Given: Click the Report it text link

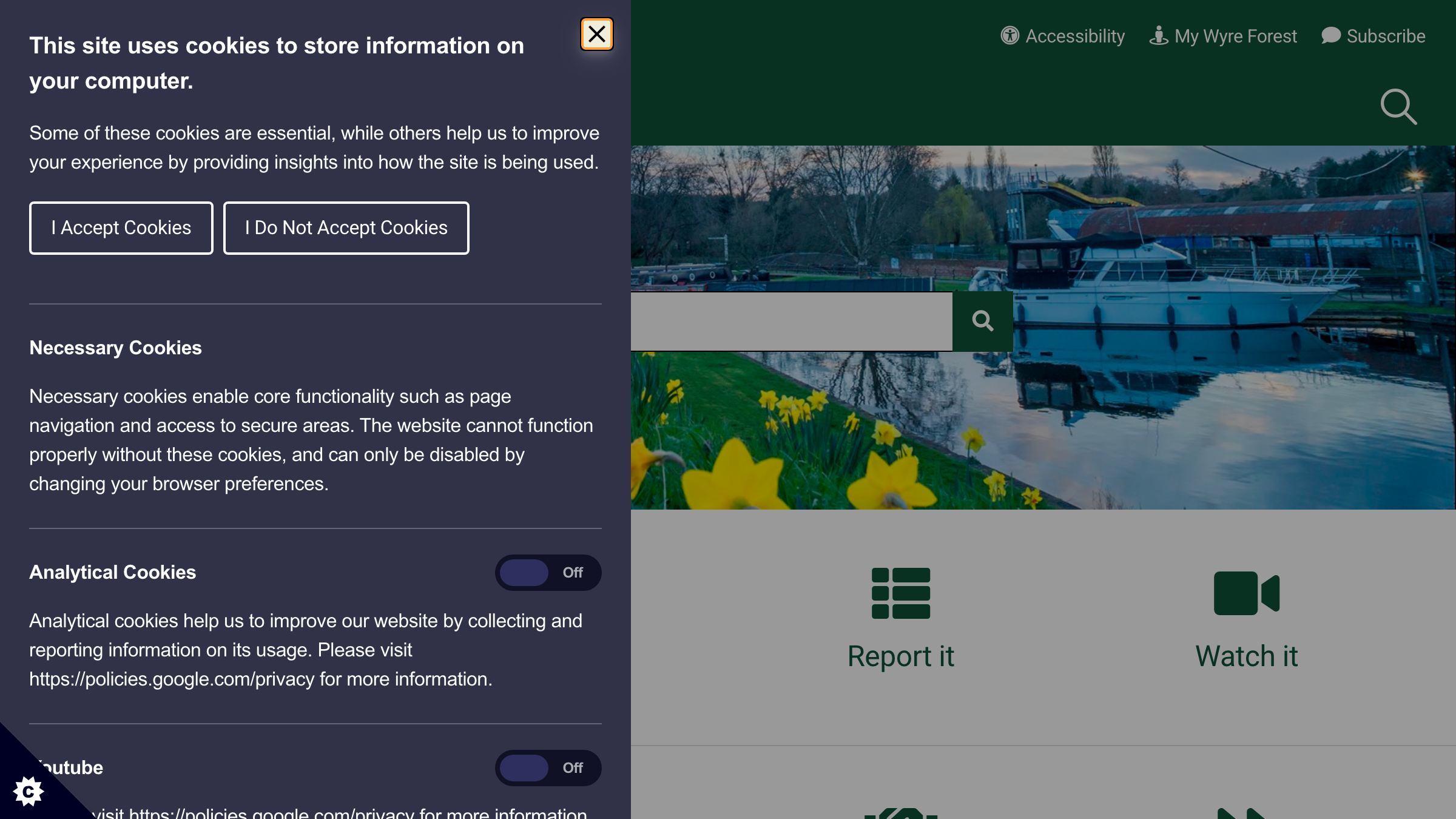Looking at the screenshot, I should (901, 656).
